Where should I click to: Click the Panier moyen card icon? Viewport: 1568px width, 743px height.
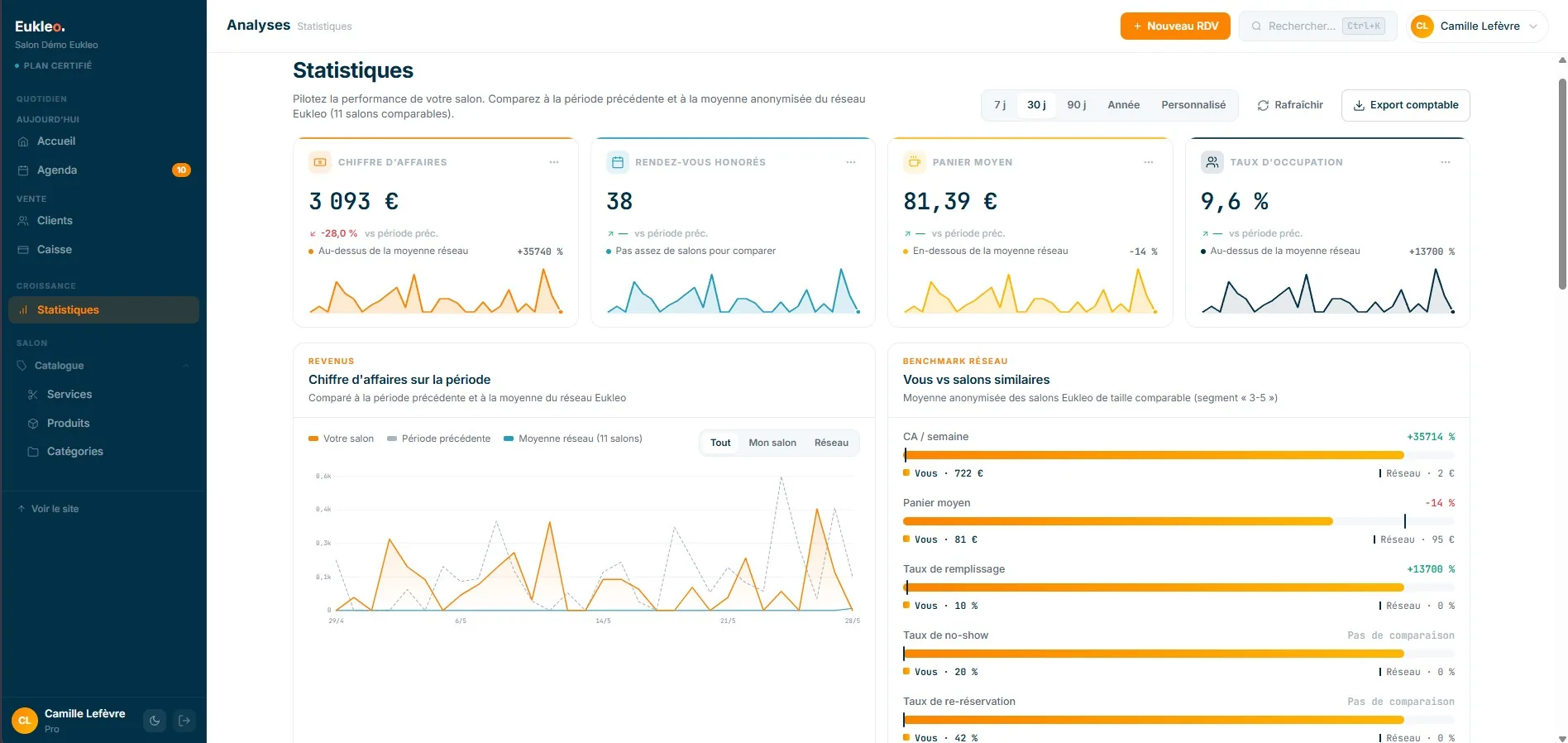pyautogui.click(x=914, y=162)
